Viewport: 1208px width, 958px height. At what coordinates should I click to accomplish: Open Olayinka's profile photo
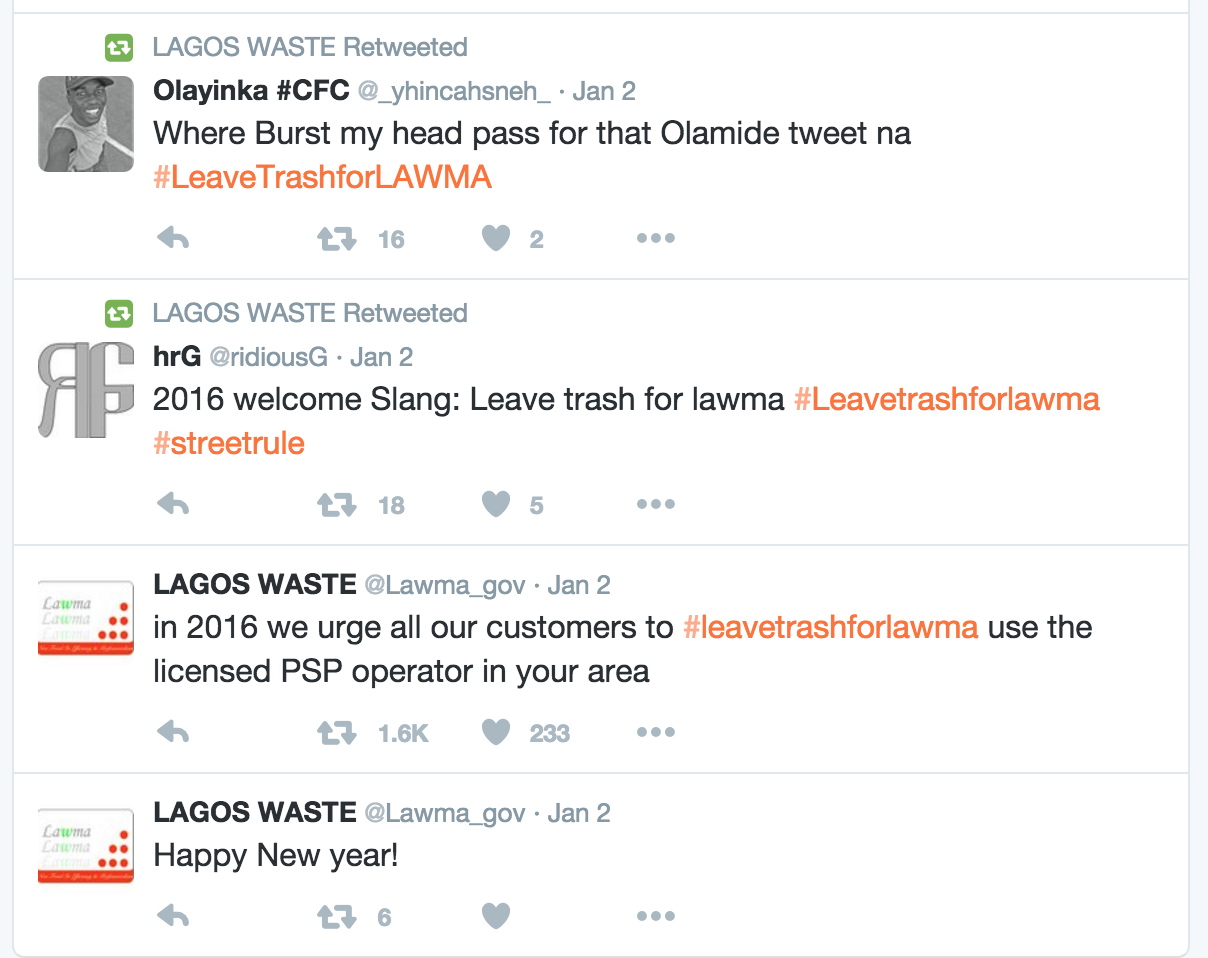coord(86,124)
